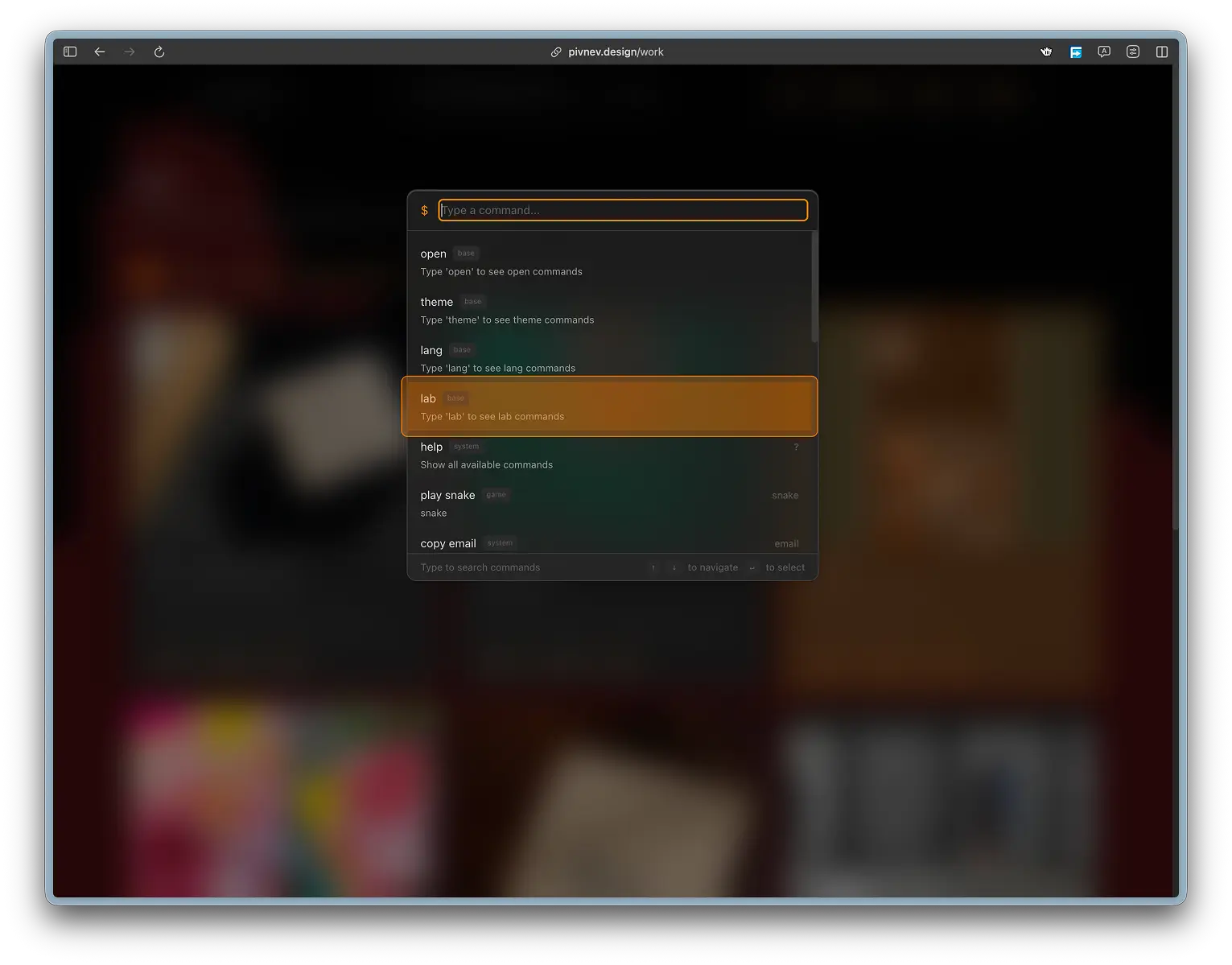Click the hand-shaped extension icon
Screen dimensions: 1232x965
pos(1046,52)
